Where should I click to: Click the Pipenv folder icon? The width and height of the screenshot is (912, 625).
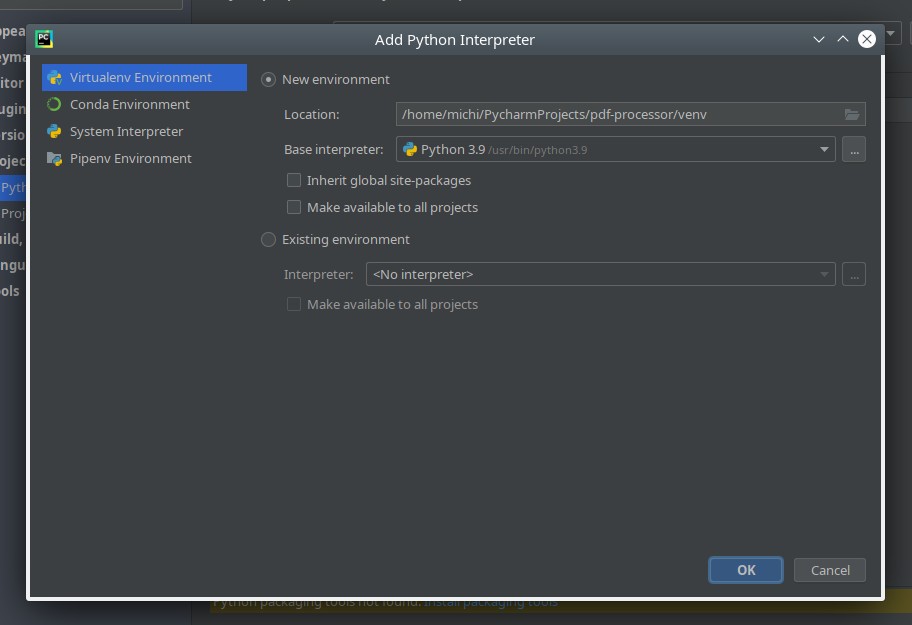coord(54,158)
